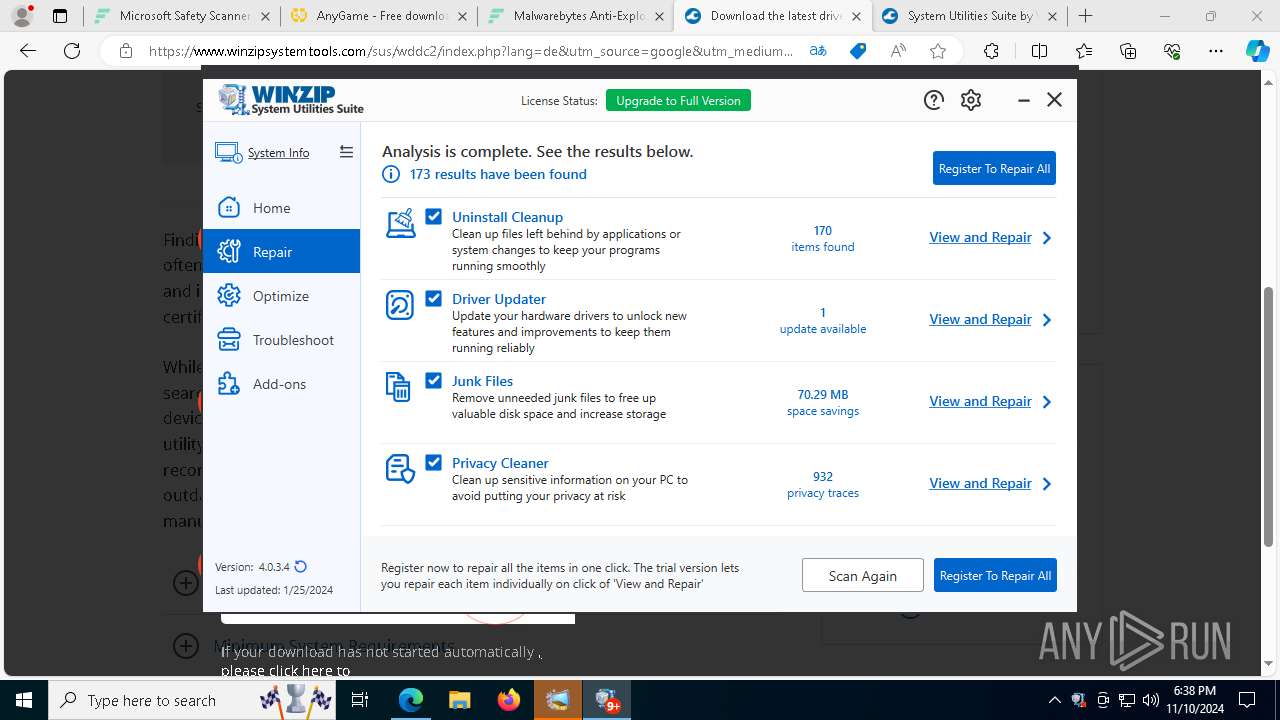Open Task View on the taskbar
The width and height of the screenshot is (1280, 720).
coord(361,700)
